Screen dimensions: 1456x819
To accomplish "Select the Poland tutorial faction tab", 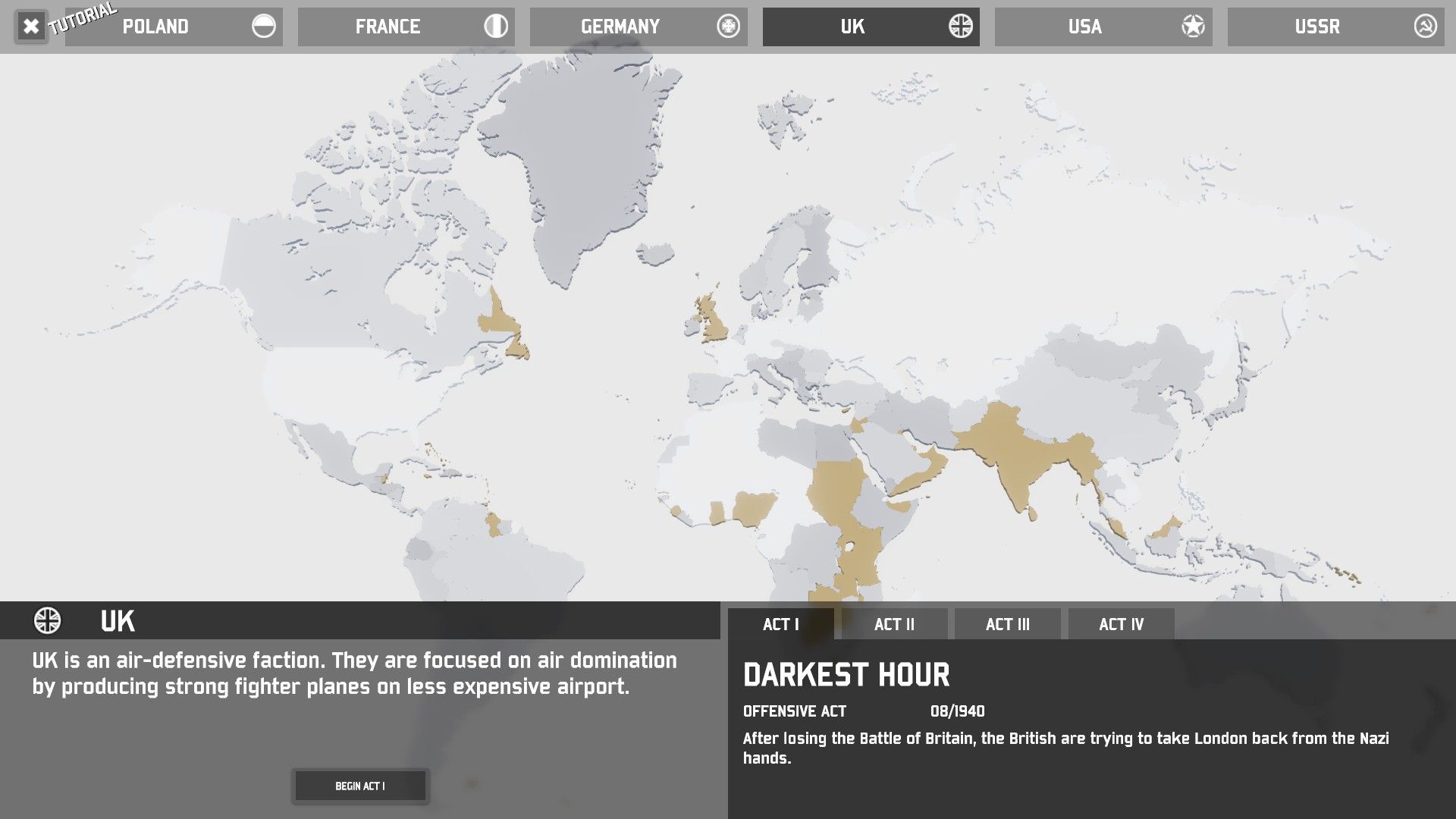I will point(155,27).
